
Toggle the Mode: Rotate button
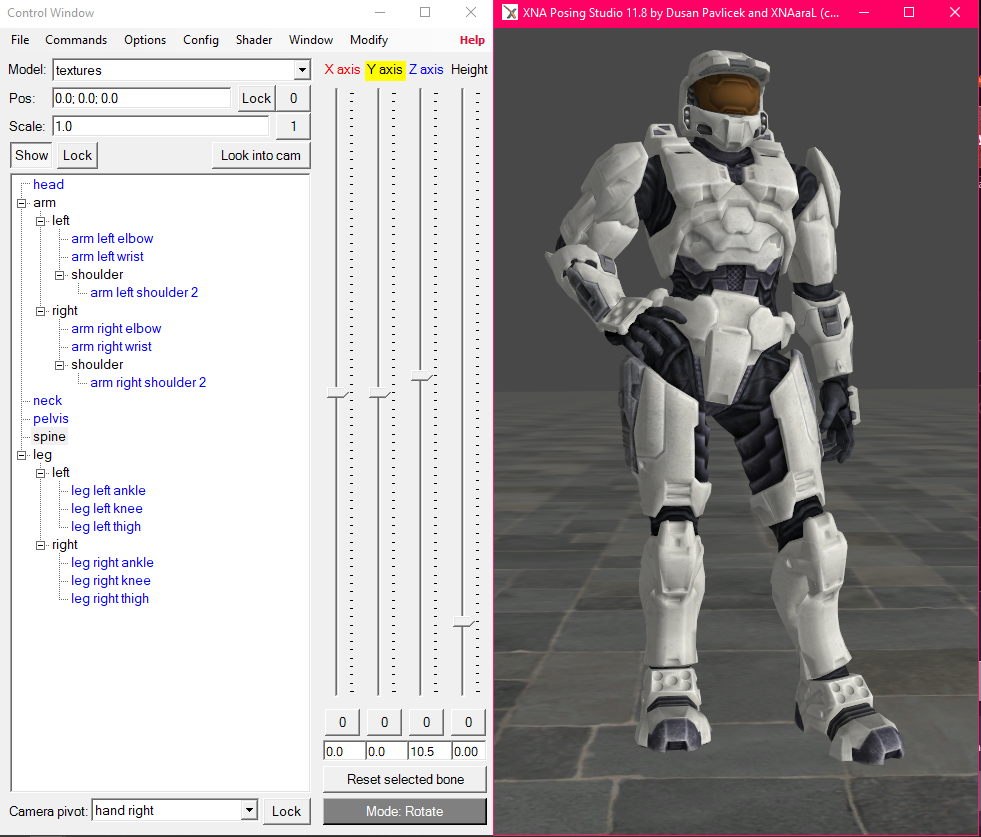coord(405,811)
